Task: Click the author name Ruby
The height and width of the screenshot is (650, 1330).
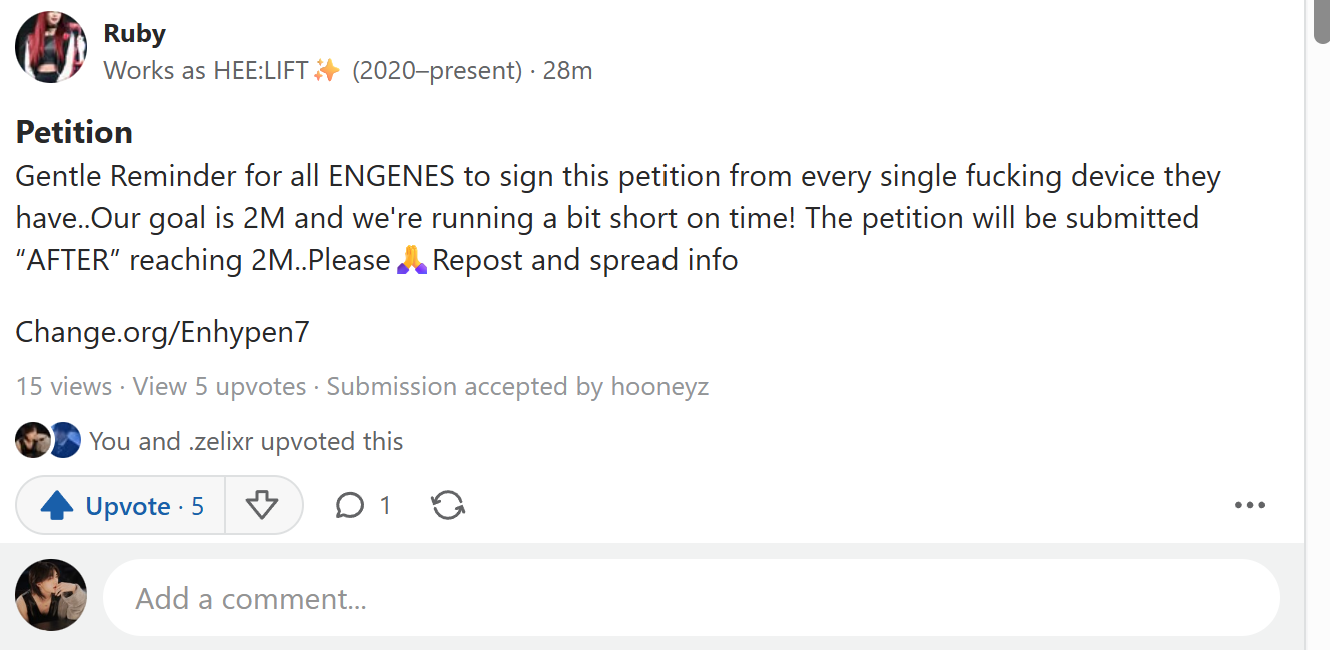Action: point(134,33)
